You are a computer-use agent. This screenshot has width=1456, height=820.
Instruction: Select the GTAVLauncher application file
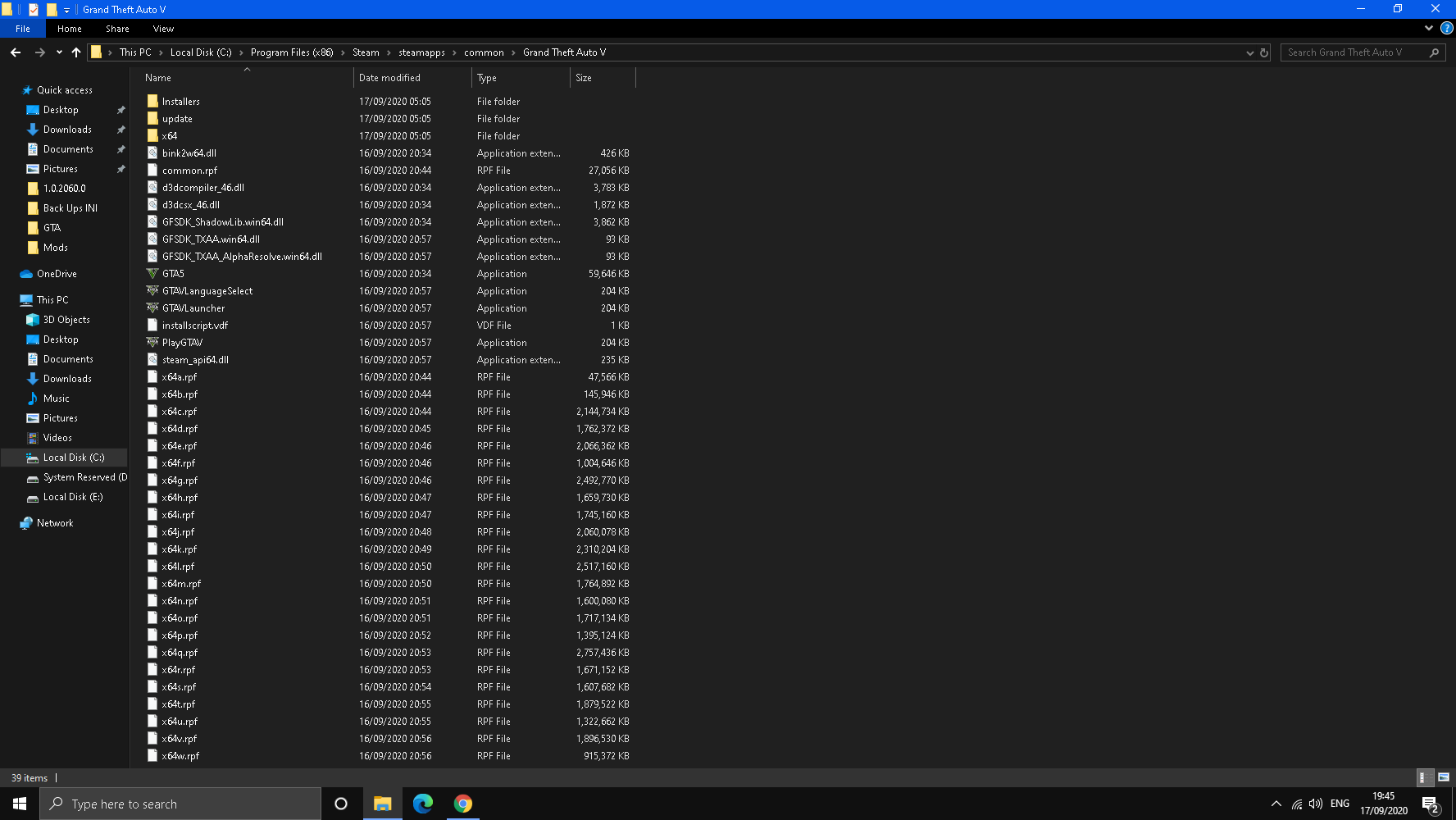click(x=193, y=308)
